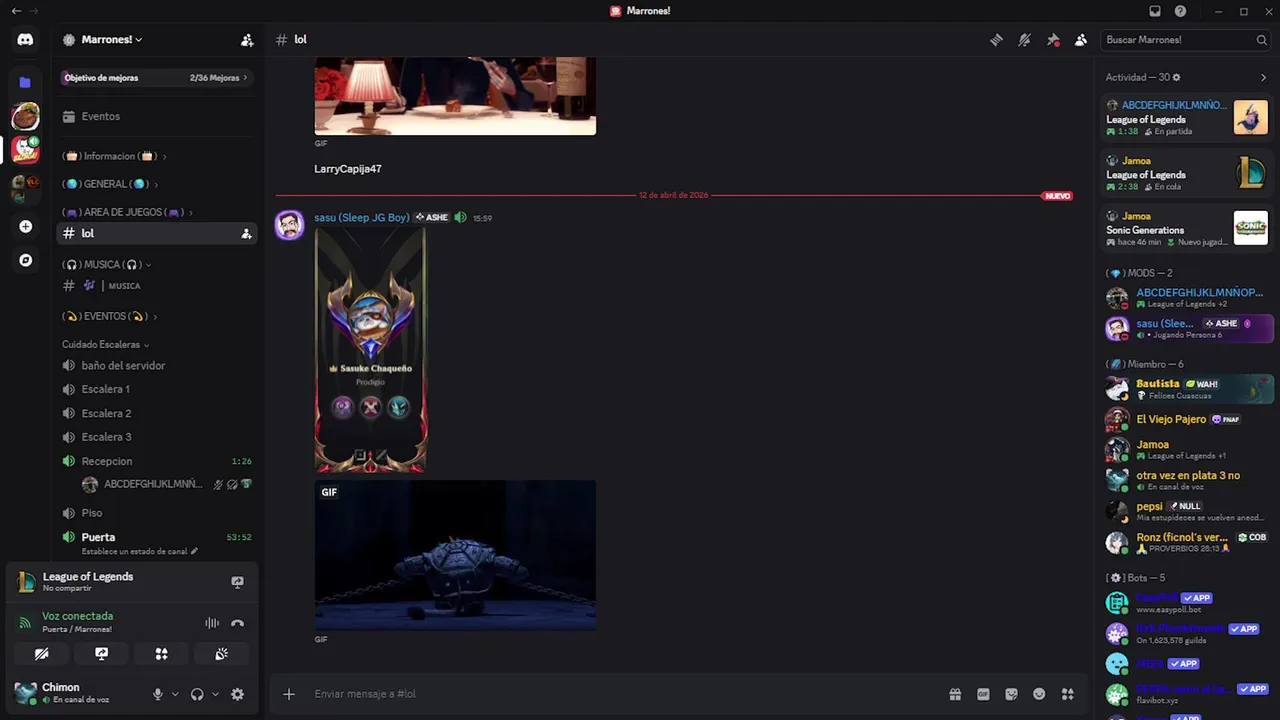Expand the Actividad panel arrow
Image resolution: width=1280 pixels, height=720 pixels.
pos(1263,77)
